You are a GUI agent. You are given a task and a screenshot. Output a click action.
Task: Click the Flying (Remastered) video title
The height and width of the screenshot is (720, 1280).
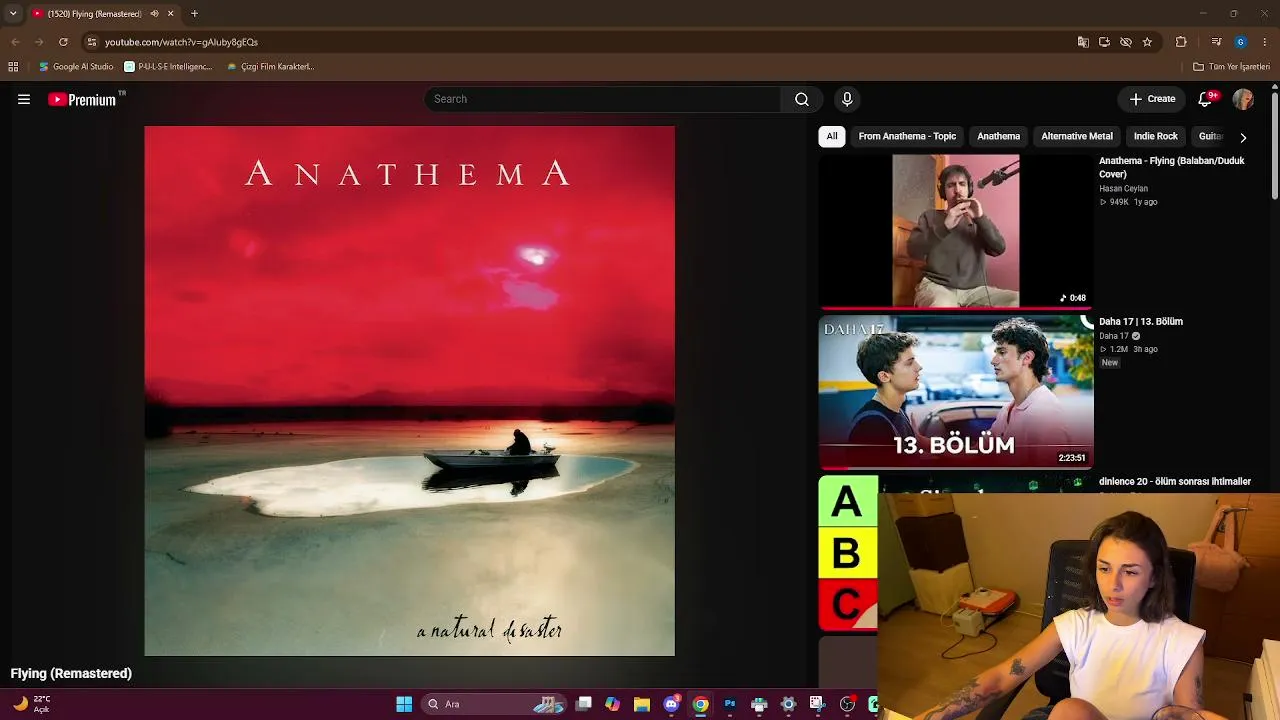pos(71,673)
